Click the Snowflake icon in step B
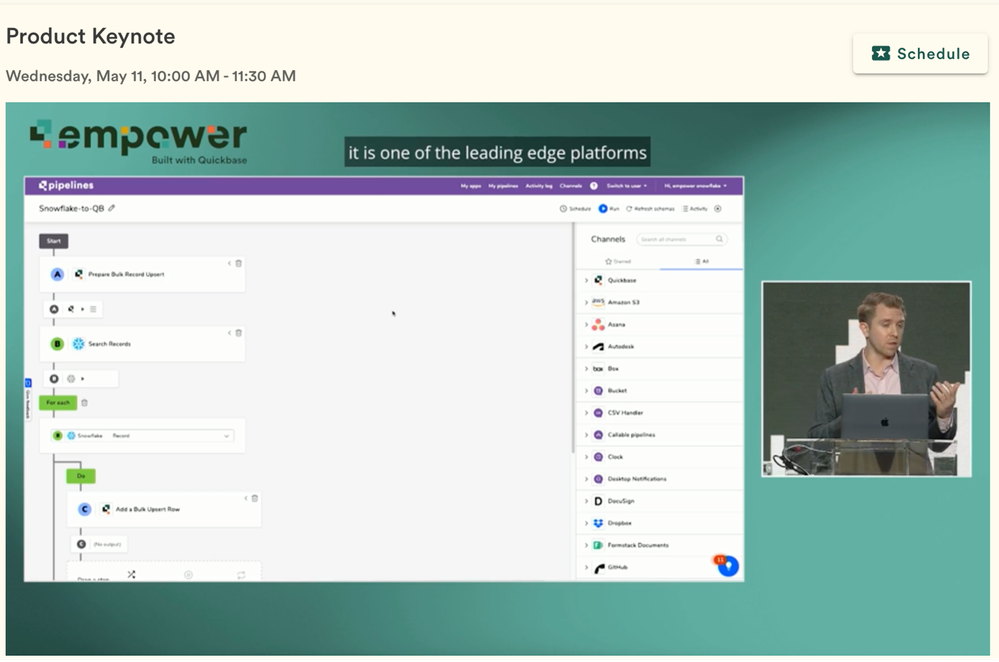The width and height of the screenshot is (999, 662). [78, 343]
